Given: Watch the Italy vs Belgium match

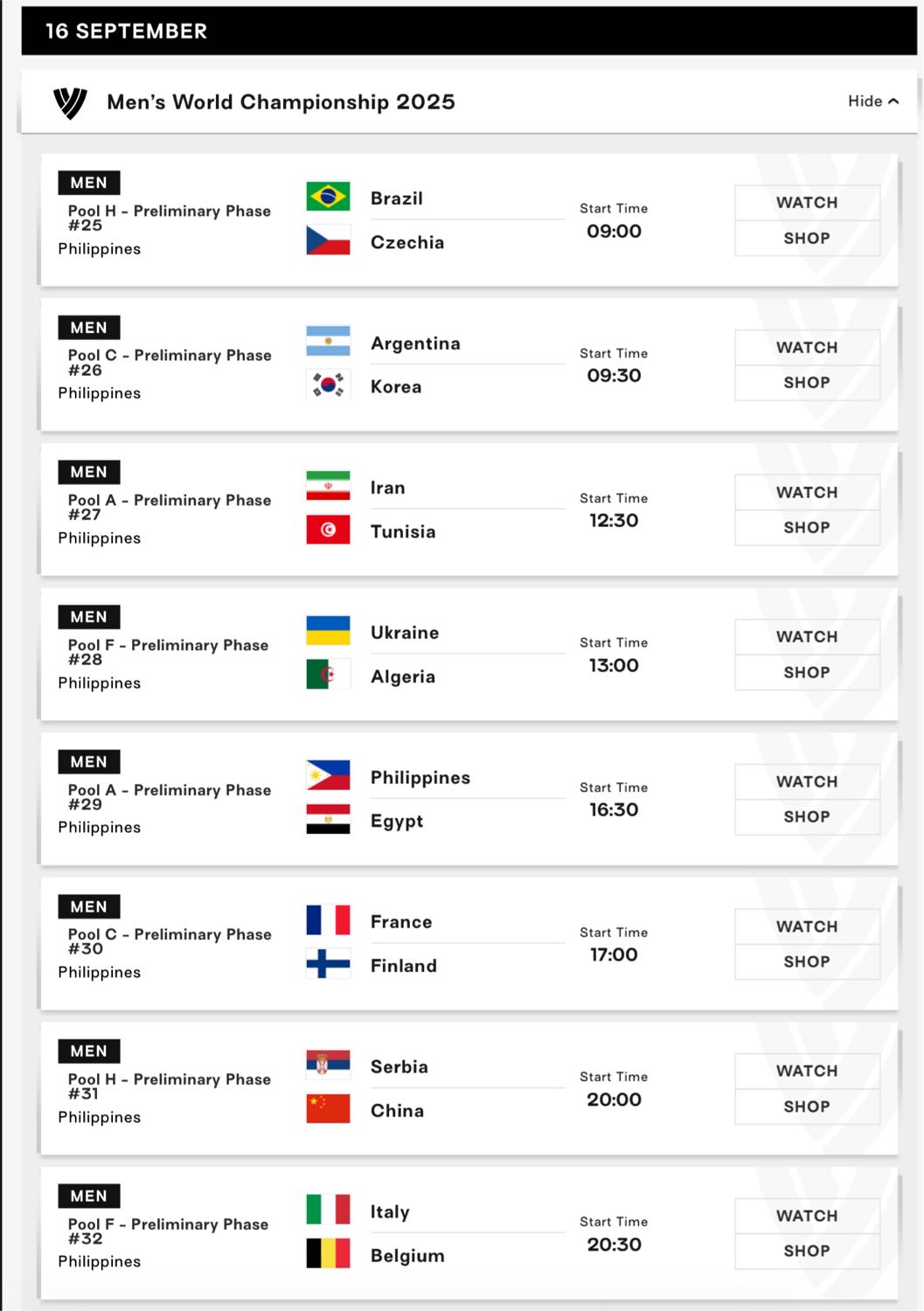Looking at the screenshot, I should click(807, 1216).
